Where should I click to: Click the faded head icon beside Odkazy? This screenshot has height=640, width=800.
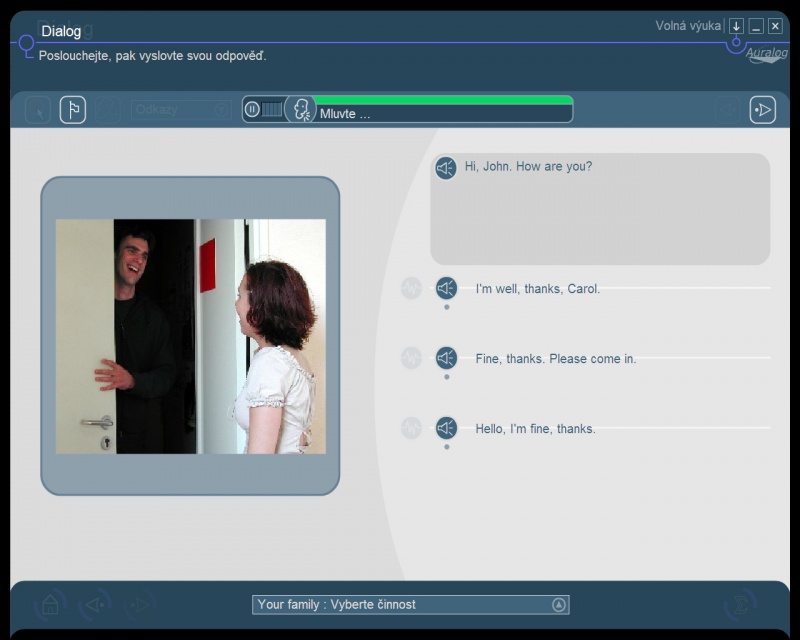coord(108,110)
